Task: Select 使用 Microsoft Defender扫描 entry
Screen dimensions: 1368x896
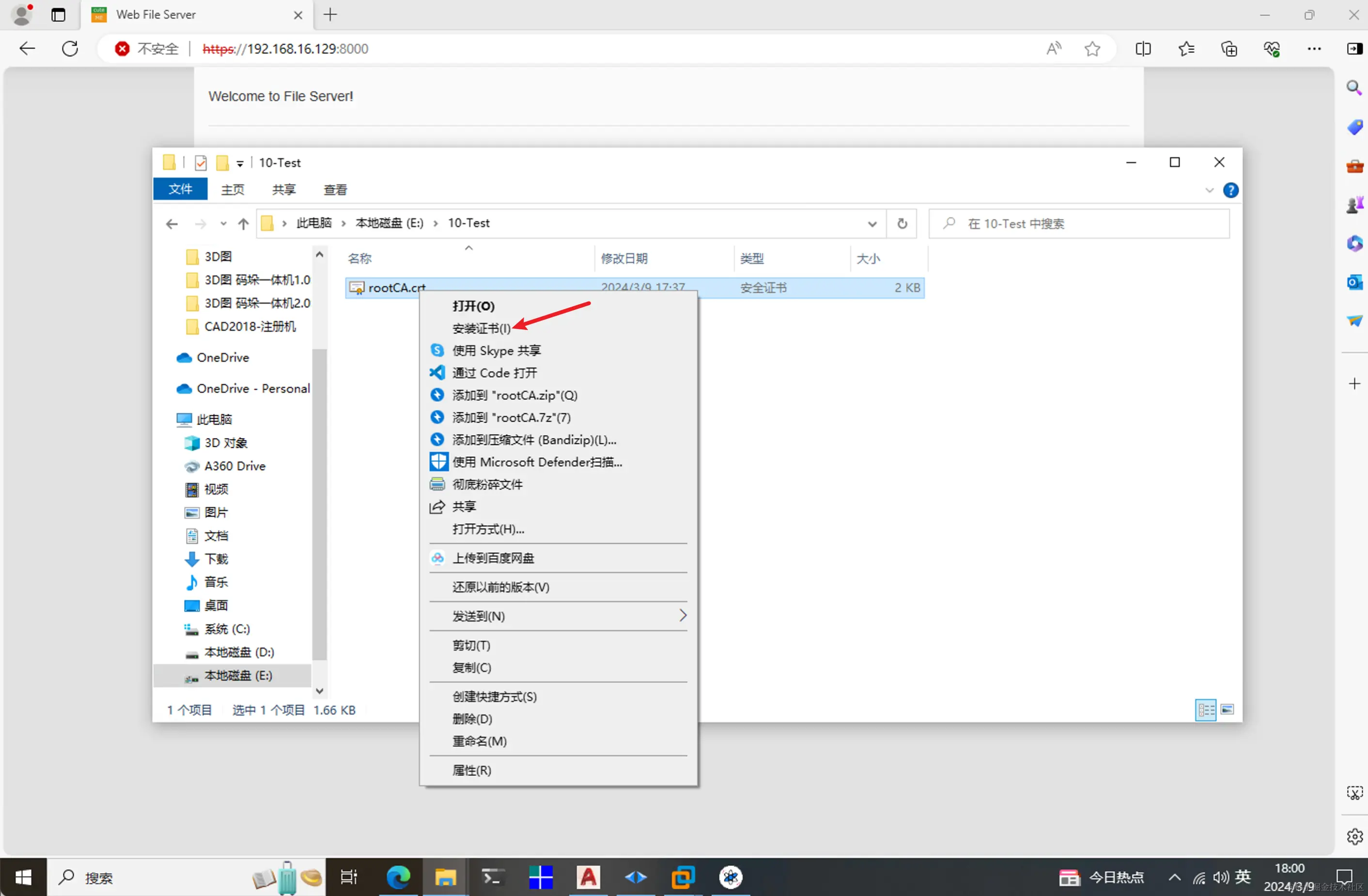Action: point(558,462)
